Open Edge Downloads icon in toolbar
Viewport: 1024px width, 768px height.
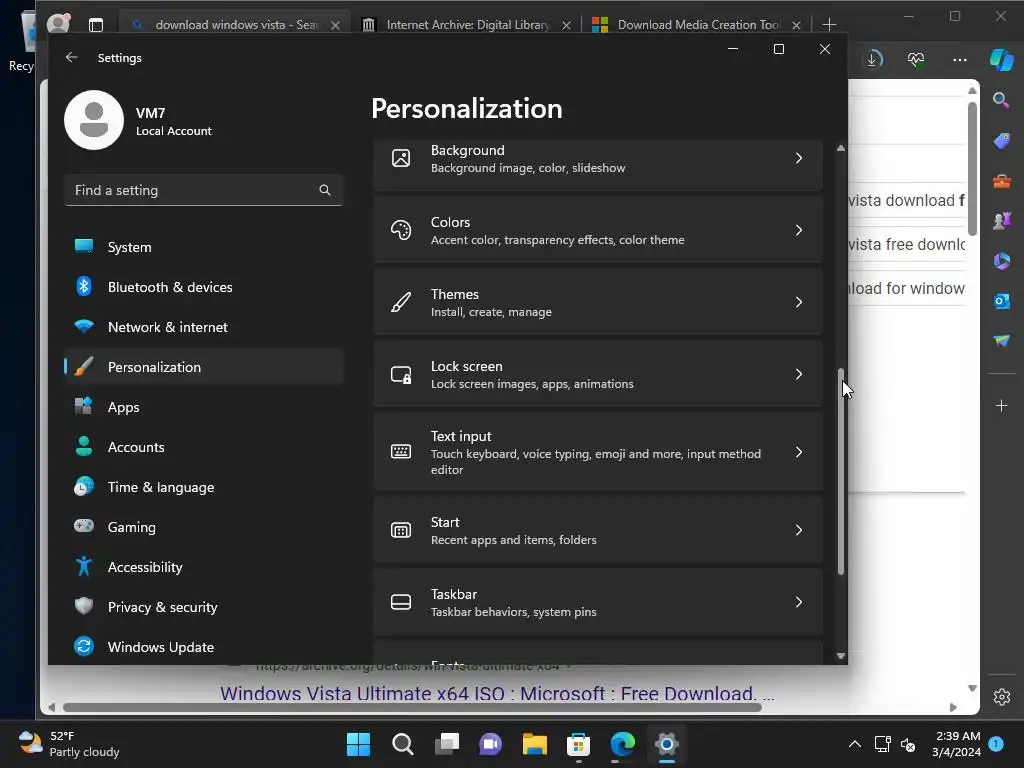pos(873,59)
